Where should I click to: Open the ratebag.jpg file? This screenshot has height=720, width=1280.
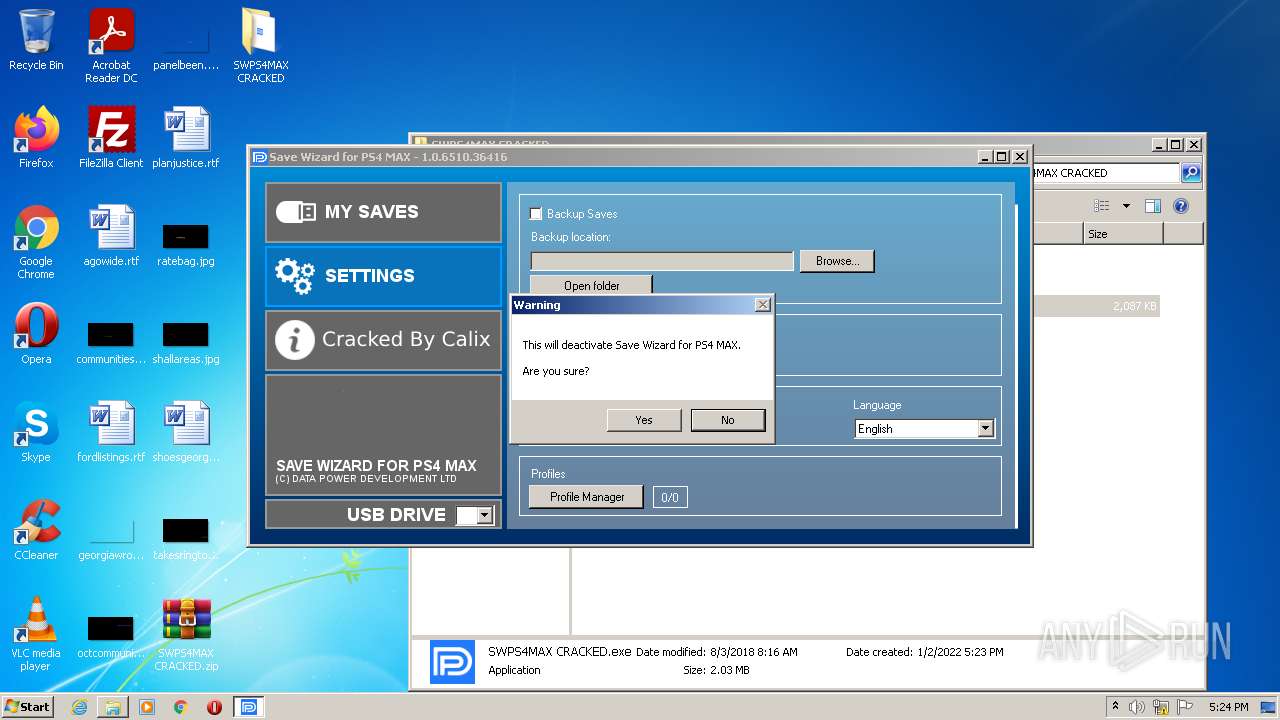[186, 244]
